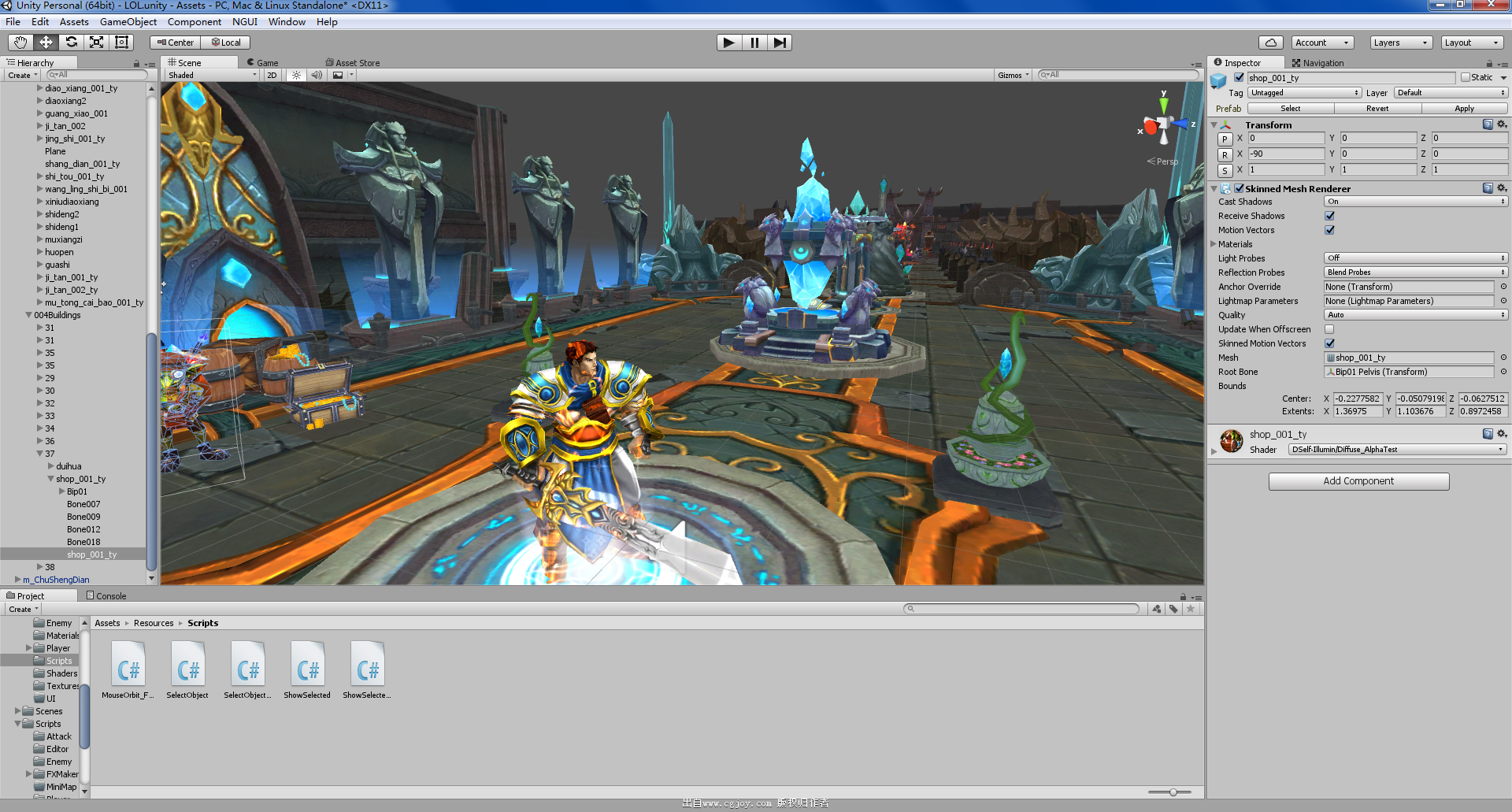
Task: Open the cloud services panel
Action: (1270, 43)
